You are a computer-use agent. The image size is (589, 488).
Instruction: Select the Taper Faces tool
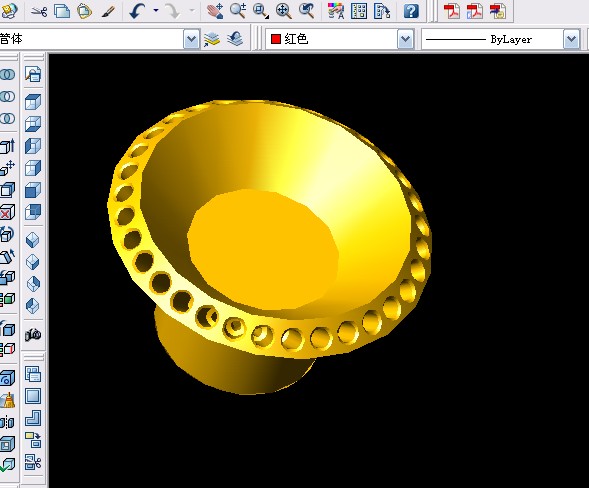[x=8, y=256]
